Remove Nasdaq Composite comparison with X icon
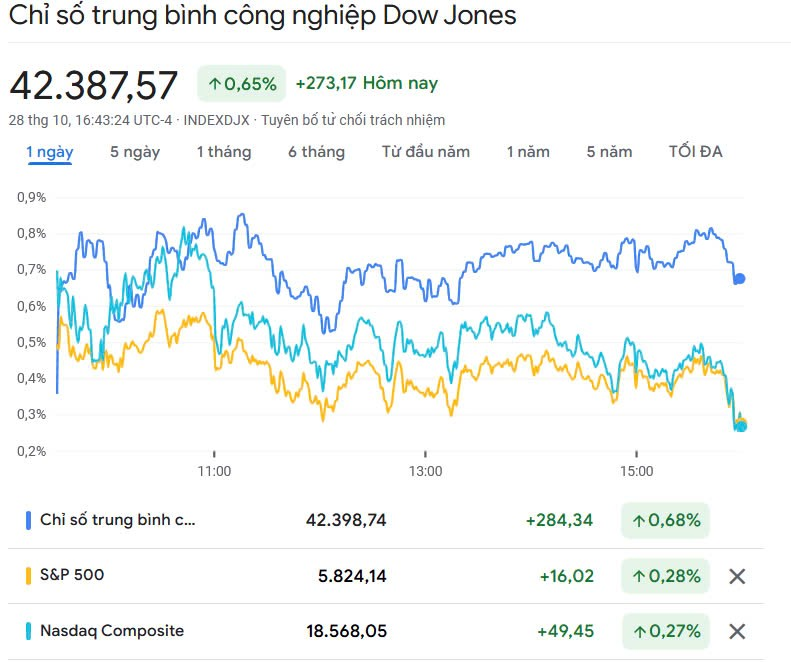791x662 pixels. [x=737, y=631]
